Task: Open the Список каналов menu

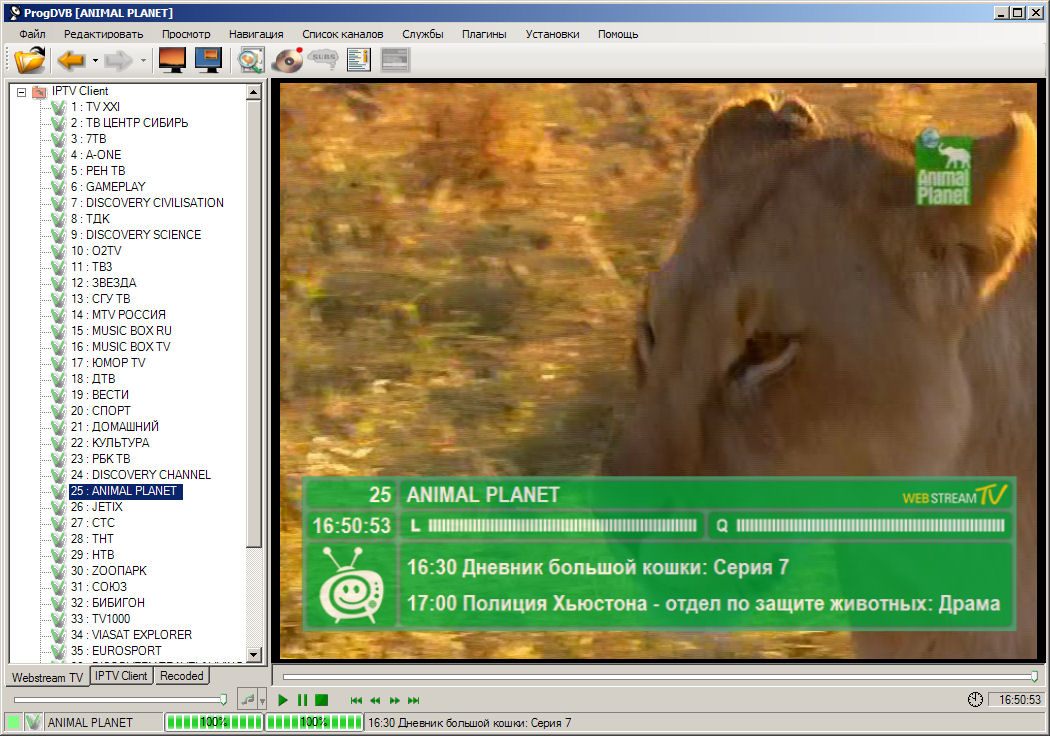Action: (x=342, y=33)
